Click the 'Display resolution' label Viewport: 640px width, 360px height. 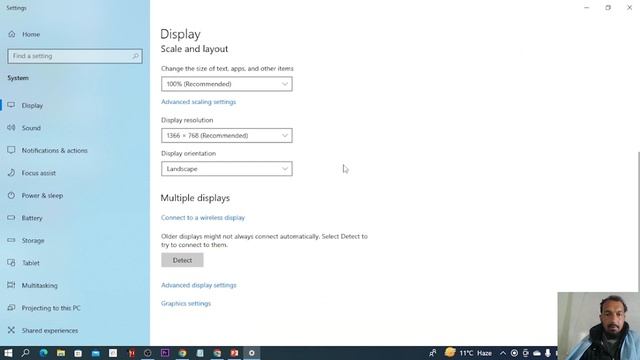click(x=187, y=120)
